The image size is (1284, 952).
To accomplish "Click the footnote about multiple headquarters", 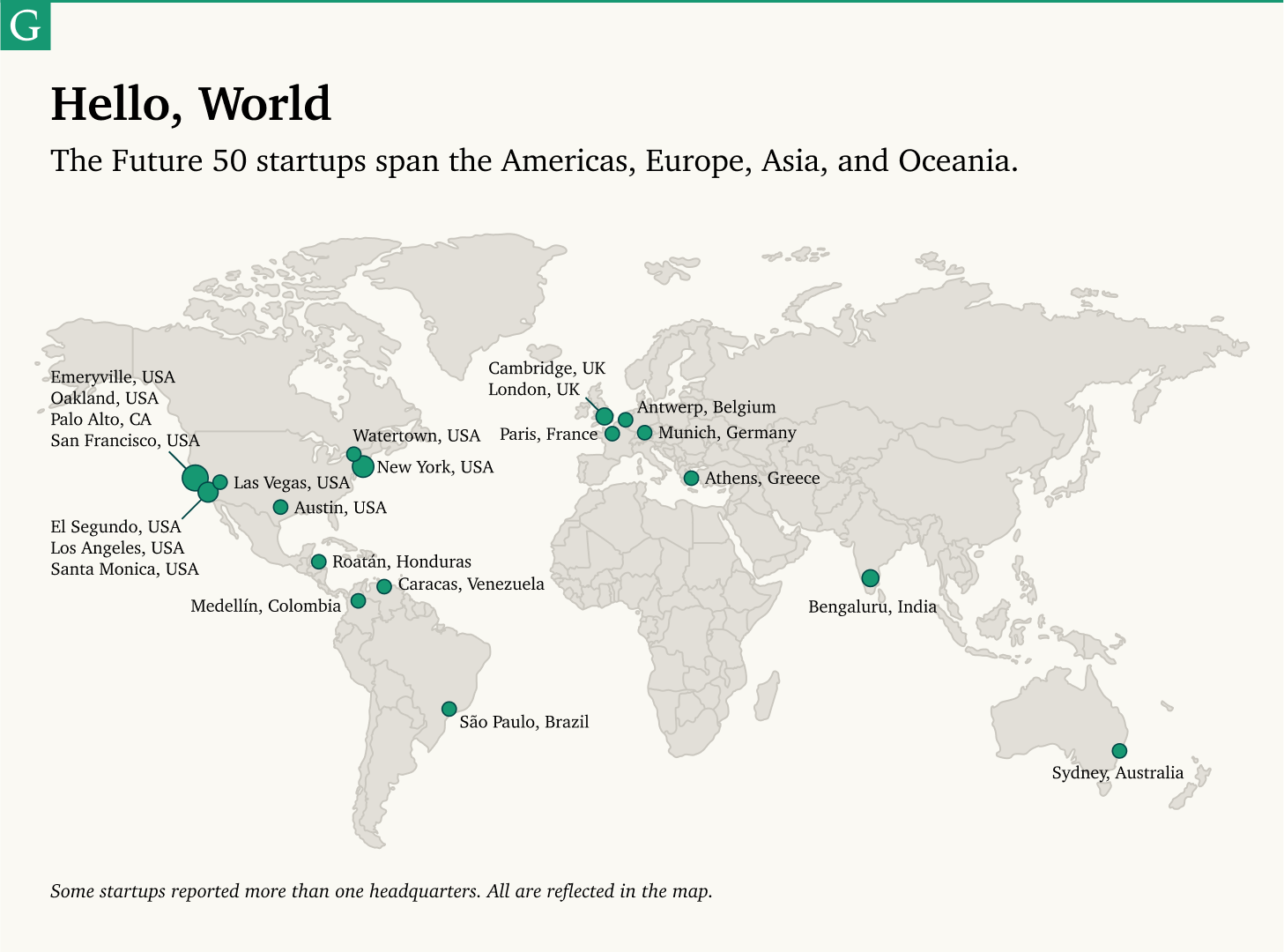I will (381, 891).
